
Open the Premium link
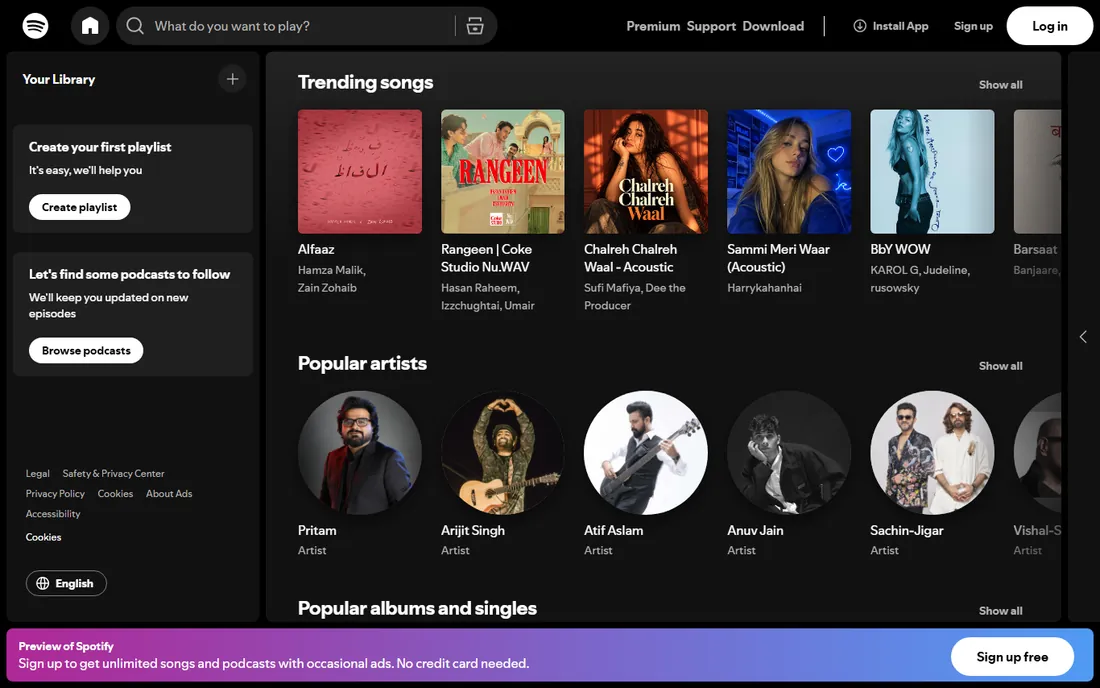click(653, 26)
